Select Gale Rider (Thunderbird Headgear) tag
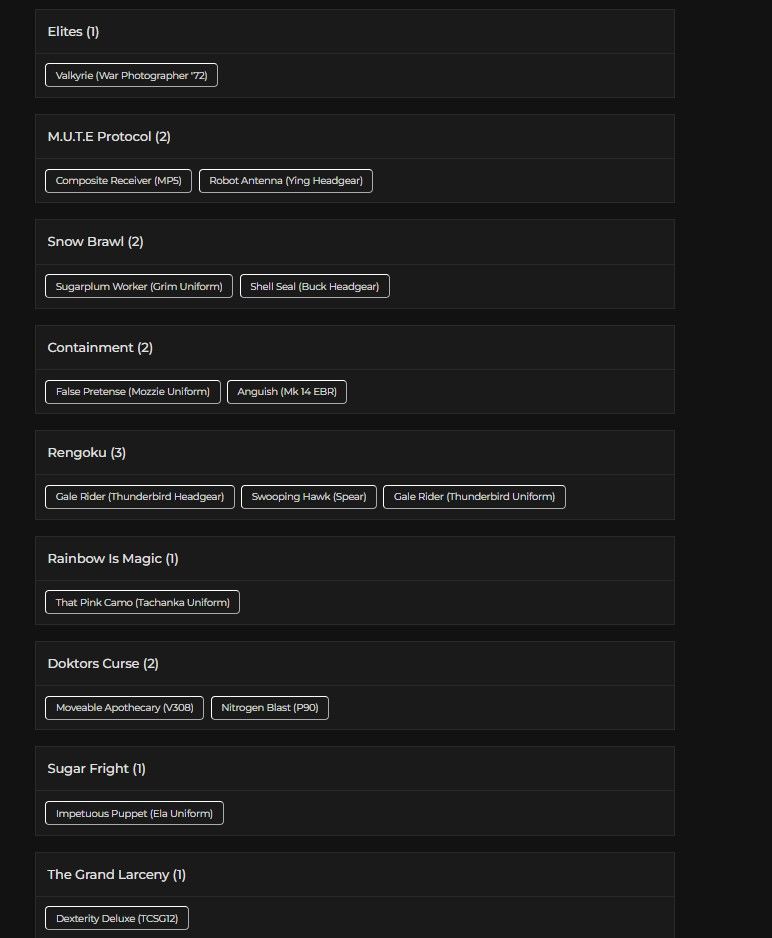Image resolution: width=772 pixels, height=938 pixels. coord(140,497)
